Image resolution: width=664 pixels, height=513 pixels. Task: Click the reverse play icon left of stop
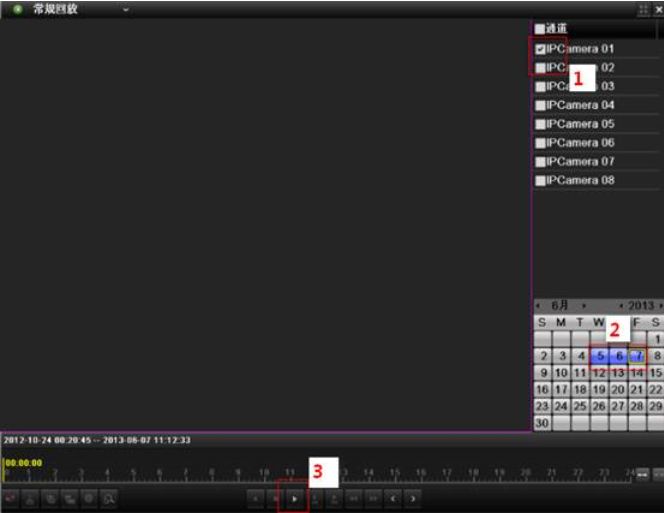[256, 497]
